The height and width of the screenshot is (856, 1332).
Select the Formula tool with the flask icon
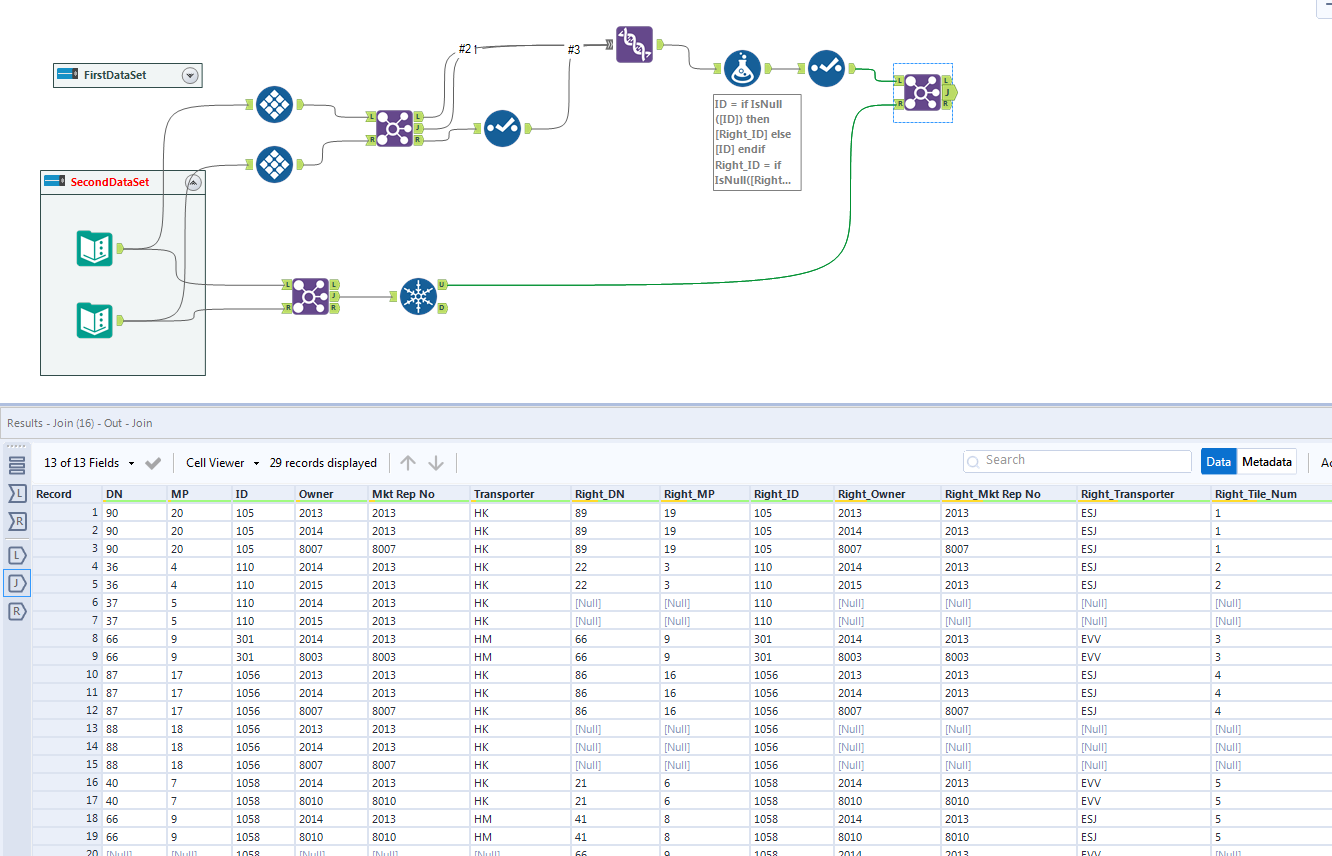[742, 68]
